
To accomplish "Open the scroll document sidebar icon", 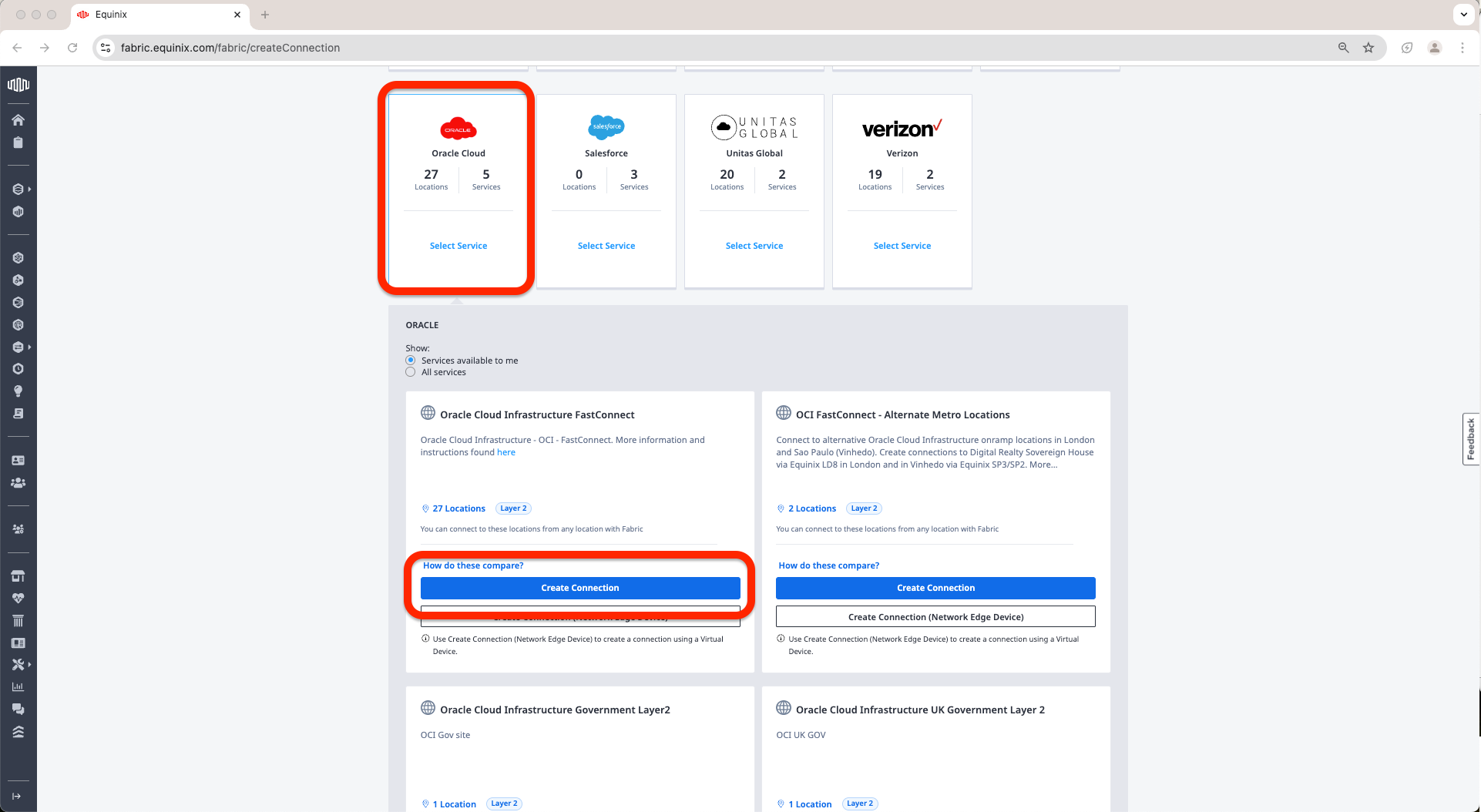I will [x=18, y=414].
